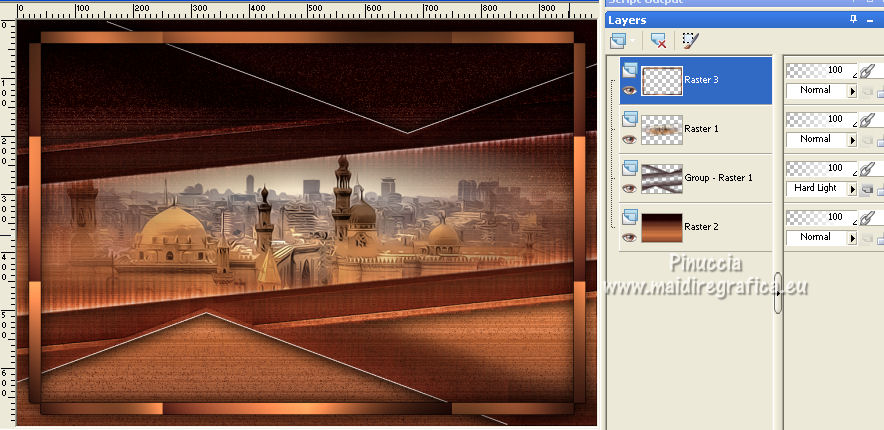Click the vertical ruler beside the canvas

tap(7, 223)
